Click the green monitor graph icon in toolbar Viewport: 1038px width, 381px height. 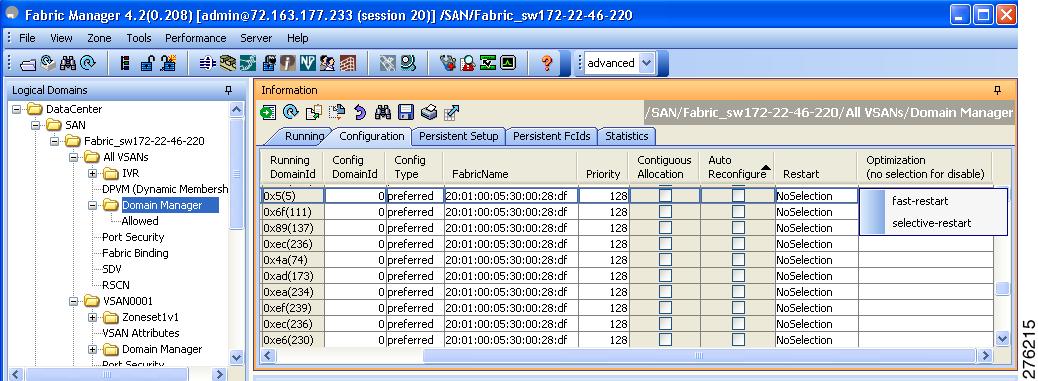(x=508, y=64)
